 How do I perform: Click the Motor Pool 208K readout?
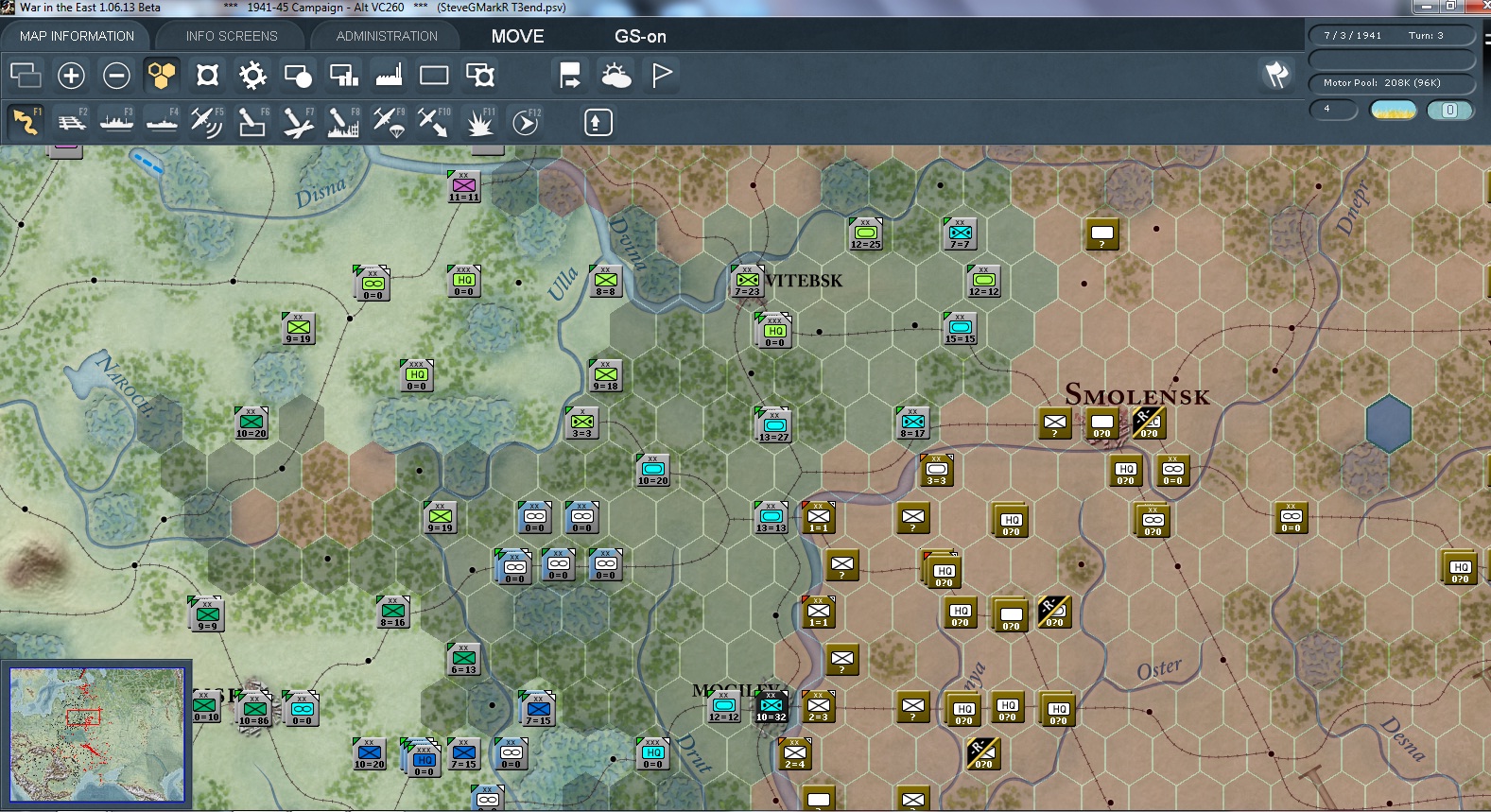[x=1391, y=83]
